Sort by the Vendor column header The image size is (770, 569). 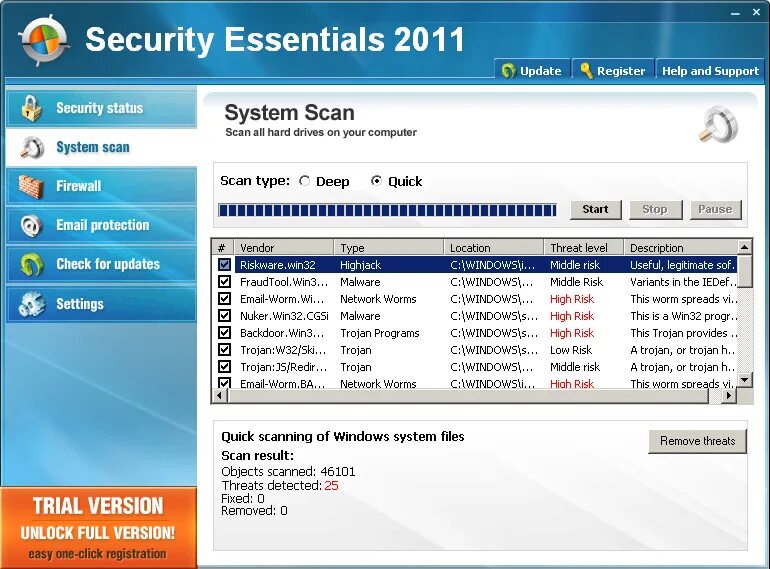[284, 248]
